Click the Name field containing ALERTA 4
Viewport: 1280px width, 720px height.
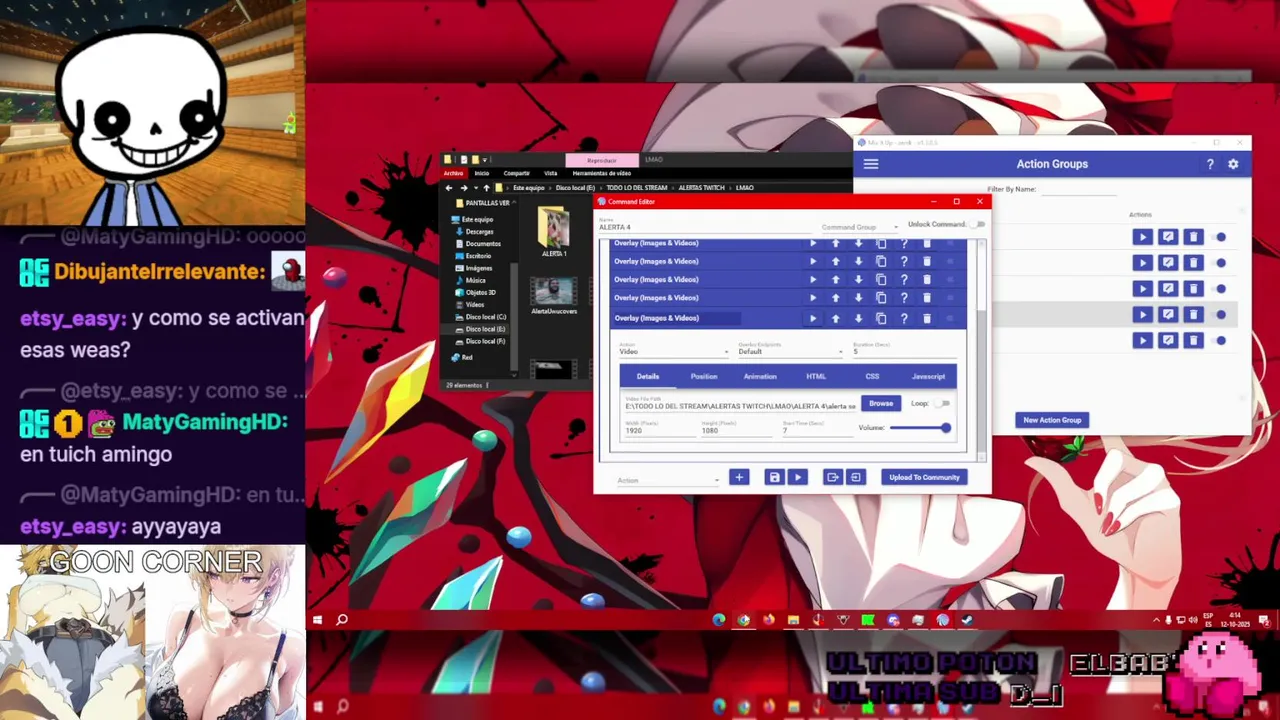(705, 226)
